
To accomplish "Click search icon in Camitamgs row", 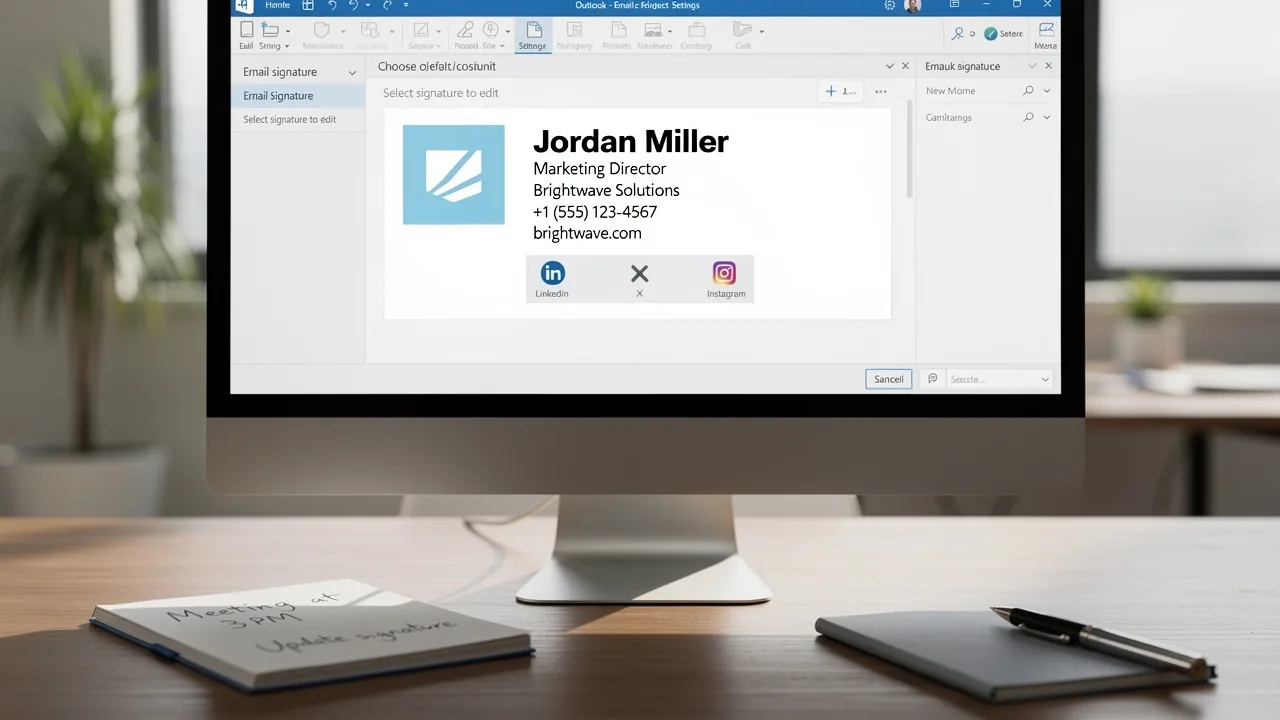I will pyautogui.click(x=1029, y=117).
